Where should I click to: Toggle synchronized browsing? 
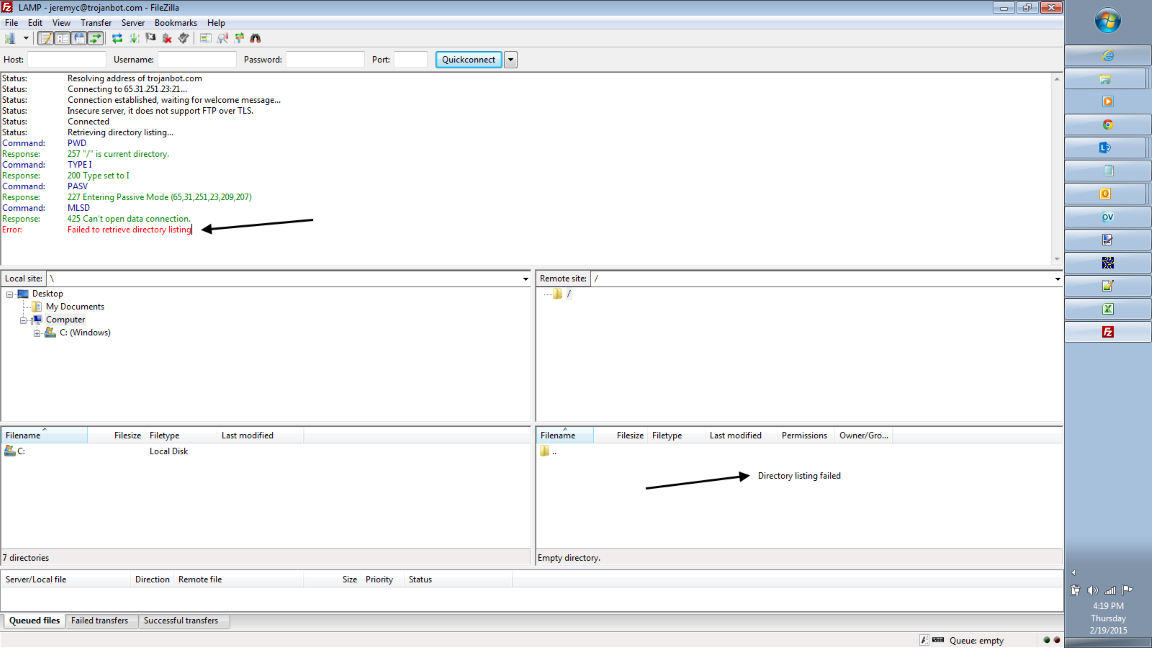(x=240, y=38)
